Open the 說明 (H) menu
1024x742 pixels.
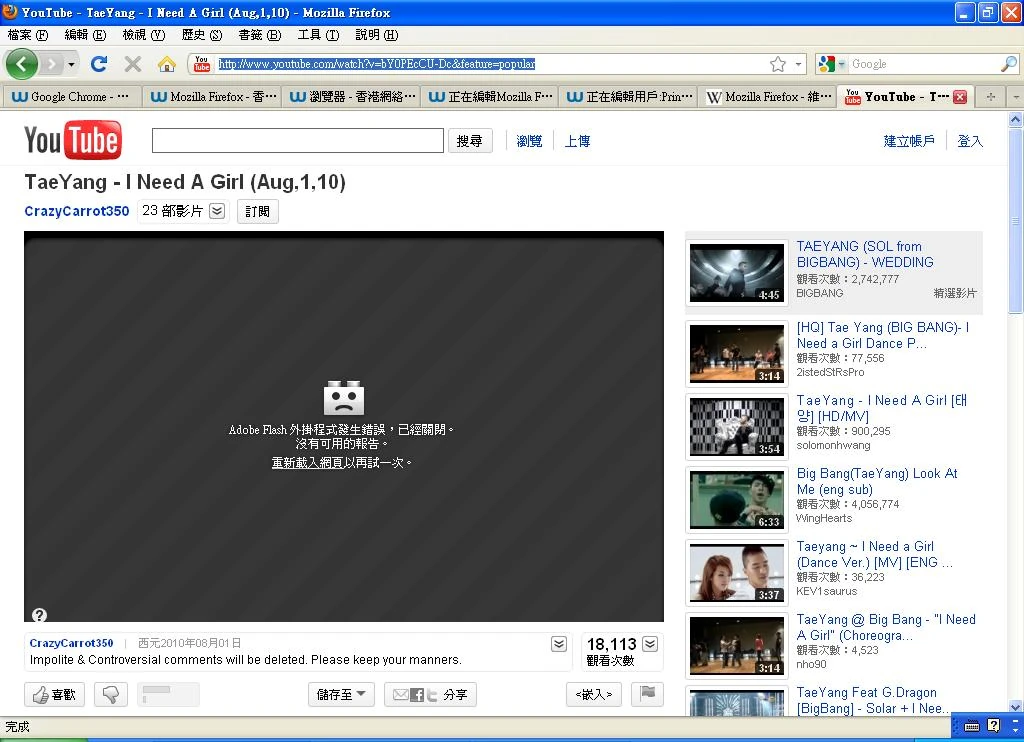click(x=376, y=35)
